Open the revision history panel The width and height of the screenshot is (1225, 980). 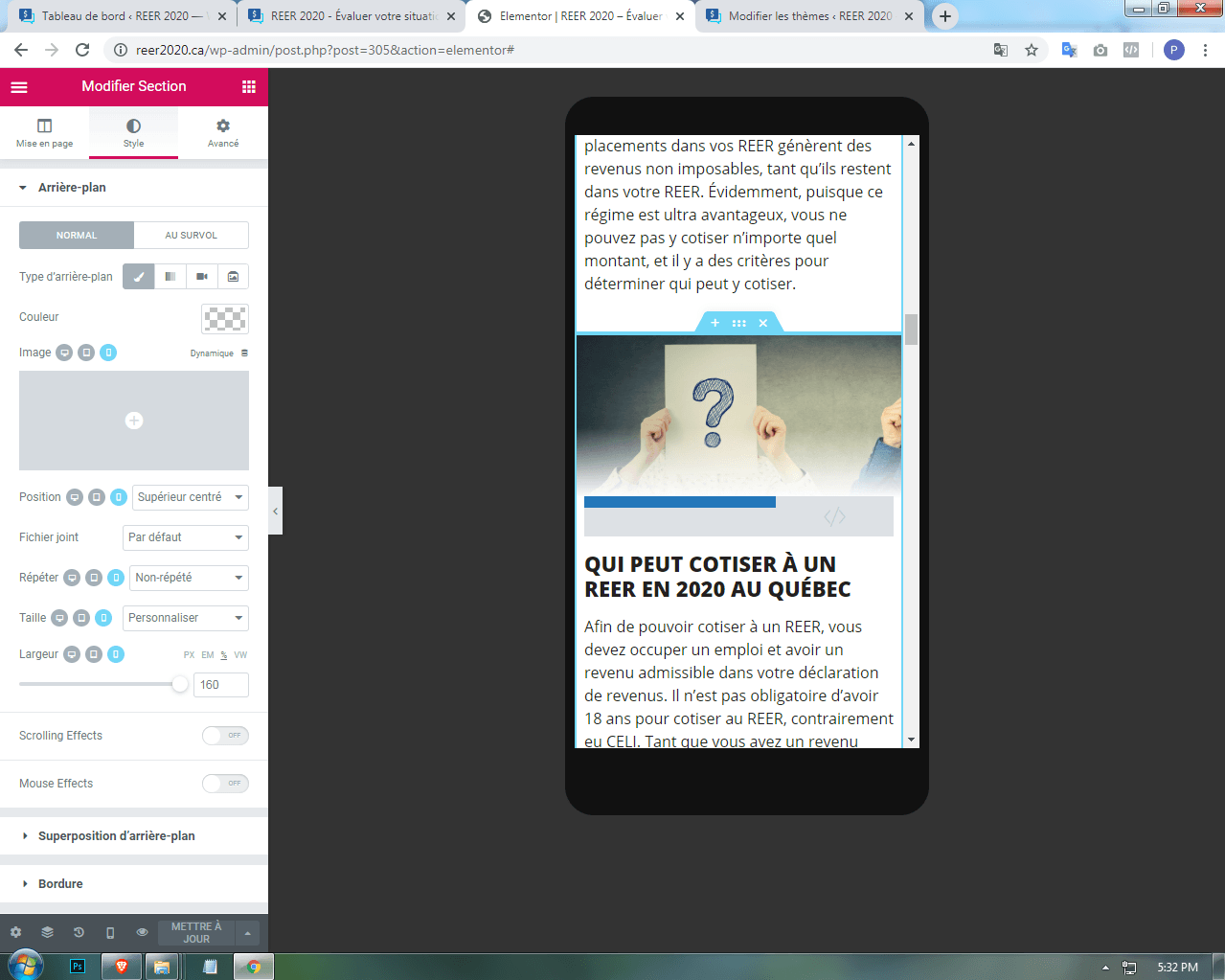click(x=79, y=932)
